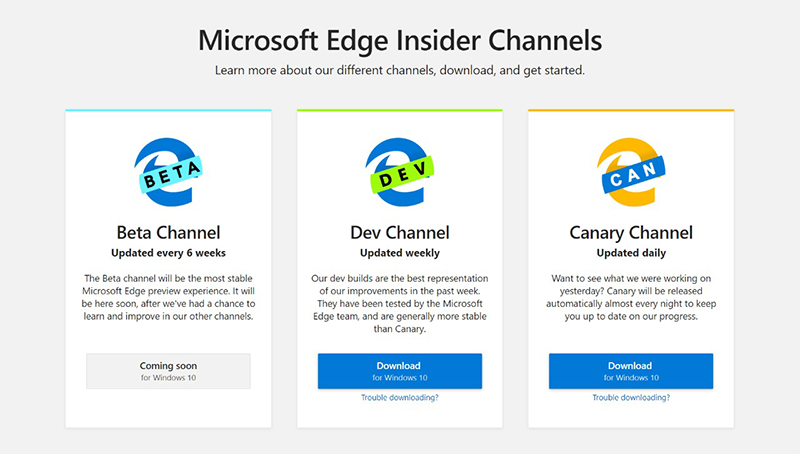Download the Dev Channel build
The width and height of the screenshot is (800, 454).
click(x=399, y=370)
